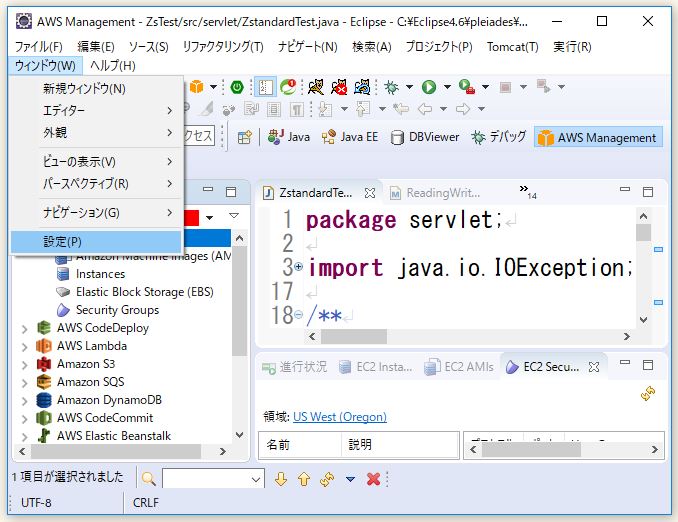Click the forward navigation arrow icon

click(x=463, y=109)
